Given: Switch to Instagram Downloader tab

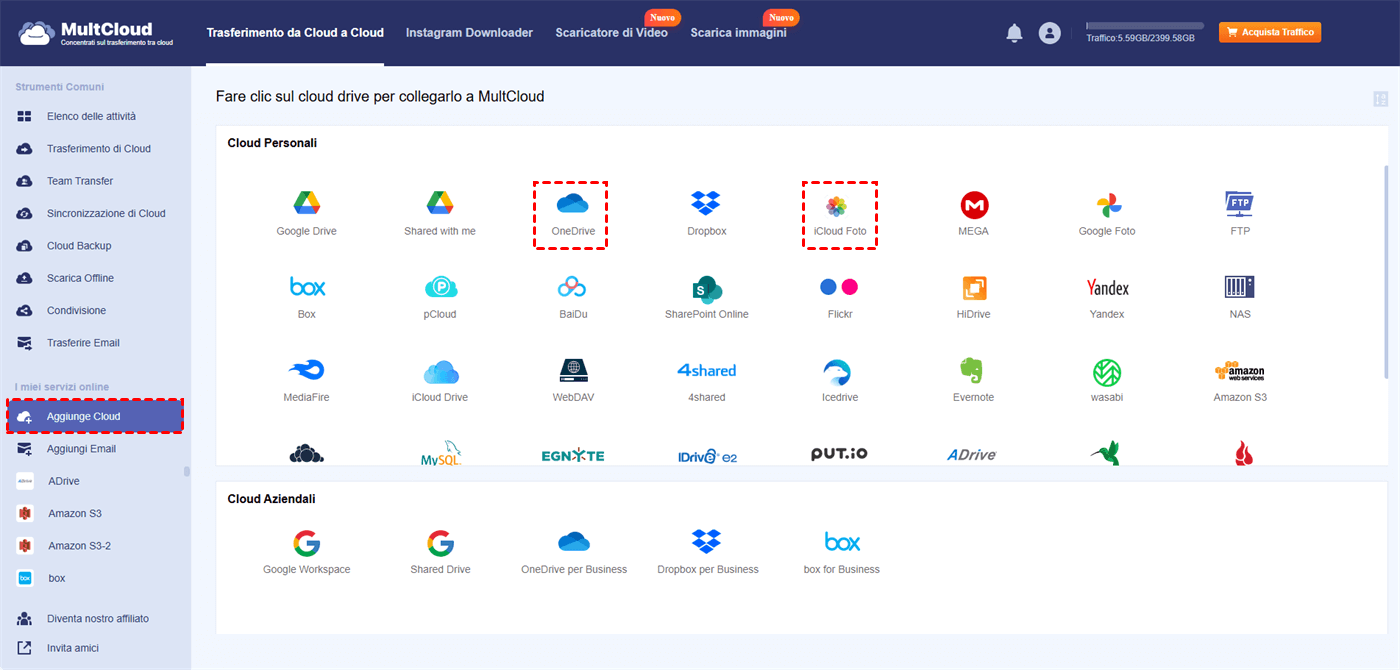Looking at the screenshot, I should [x=469, y=33].
